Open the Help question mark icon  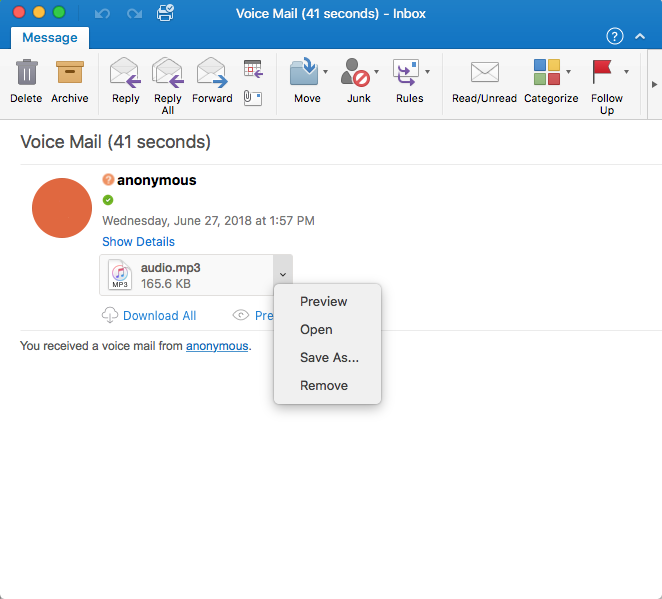615,37
